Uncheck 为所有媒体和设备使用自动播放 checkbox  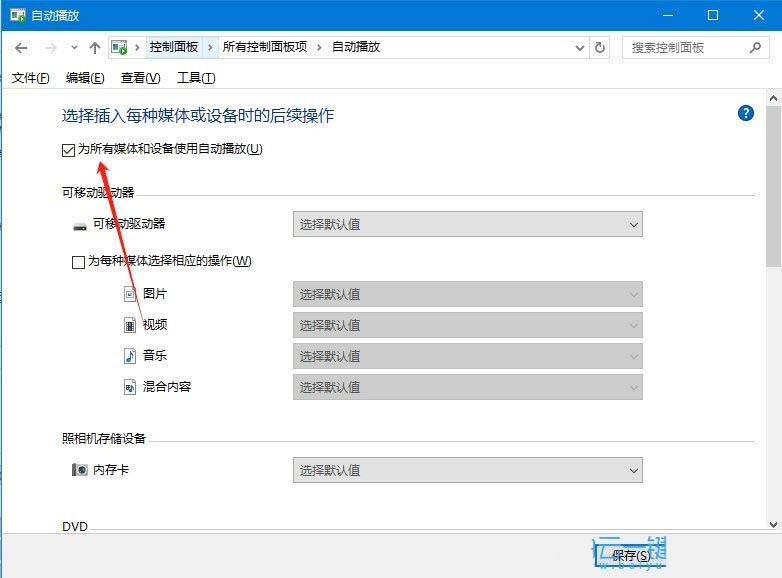point(68,150)
